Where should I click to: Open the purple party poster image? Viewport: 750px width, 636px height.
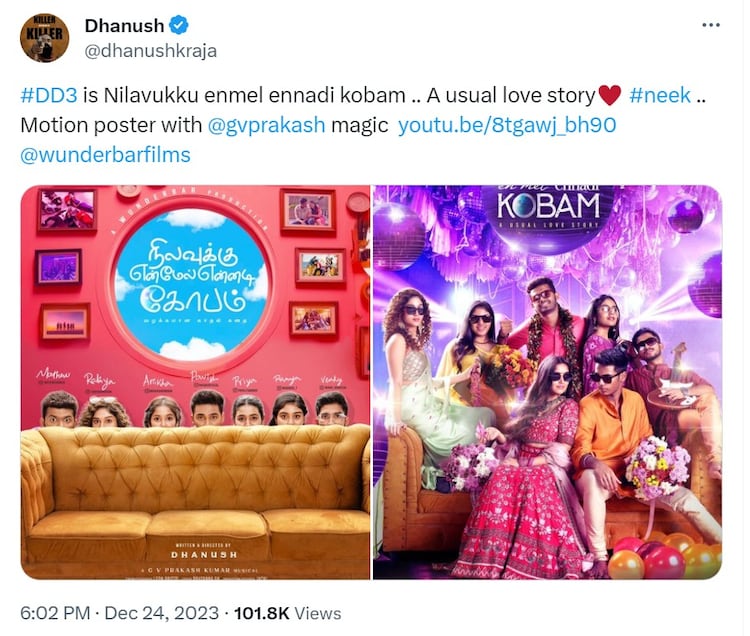point(548,383)
